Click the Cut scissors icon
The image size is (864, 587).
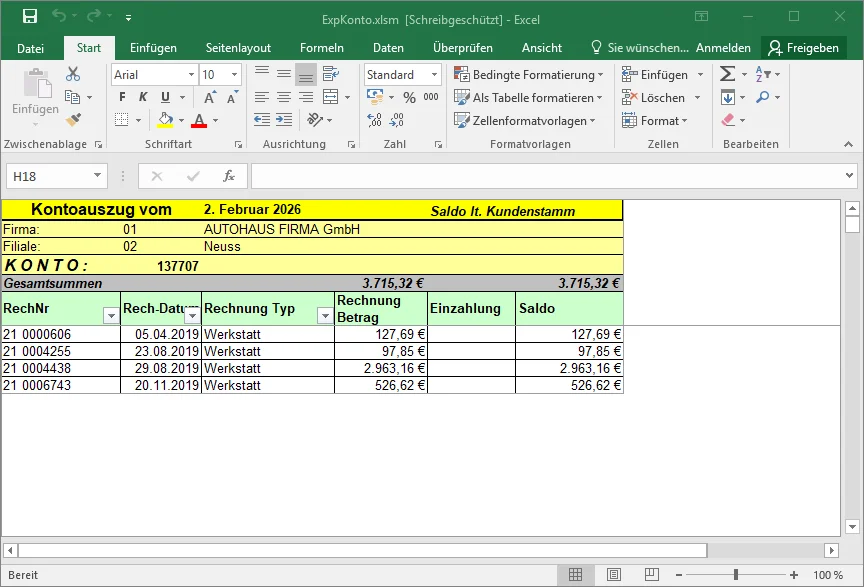73,74
